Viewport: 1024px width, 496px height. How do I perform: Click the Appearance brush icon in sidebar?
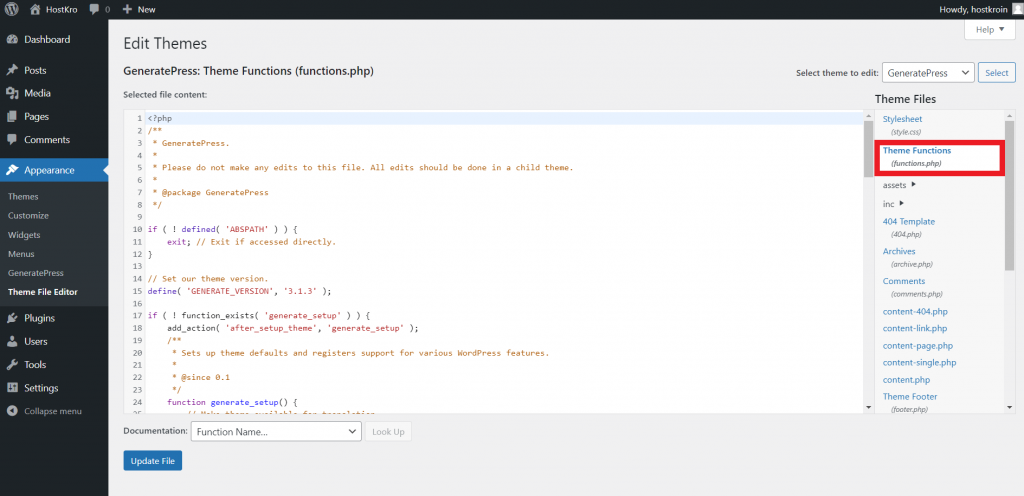(12, 170)
